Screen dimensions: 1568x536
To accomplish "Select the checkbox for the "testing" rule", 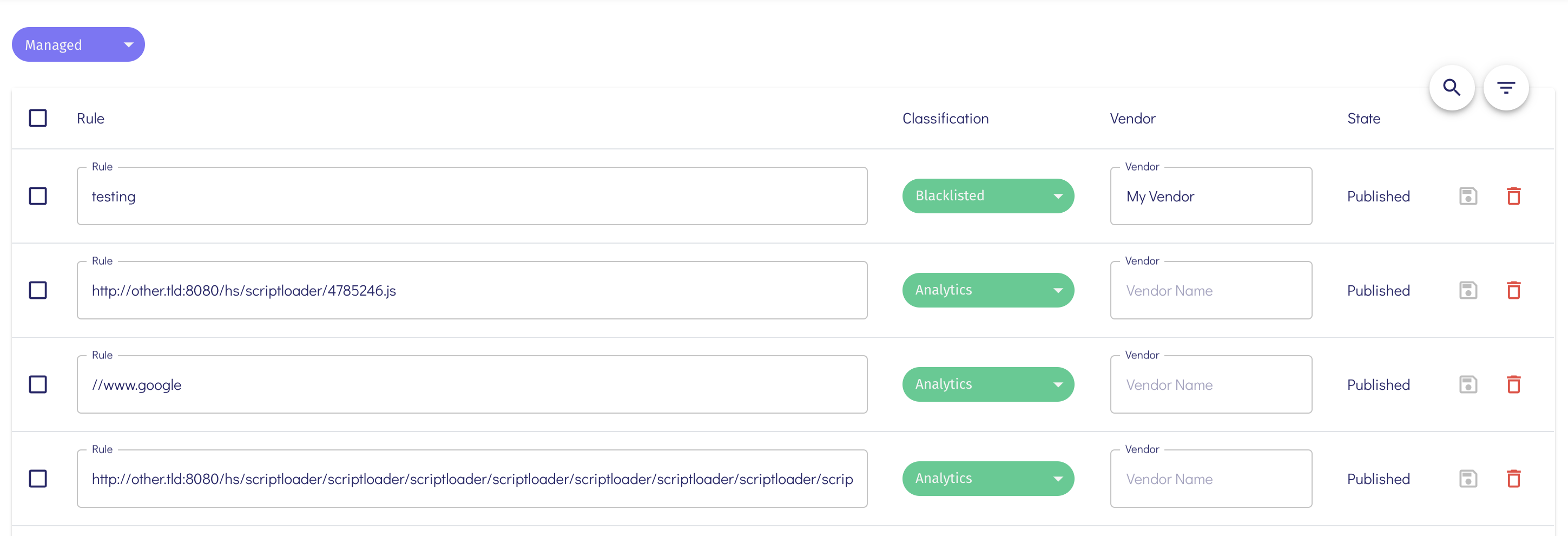I will (x=38, y=195).
